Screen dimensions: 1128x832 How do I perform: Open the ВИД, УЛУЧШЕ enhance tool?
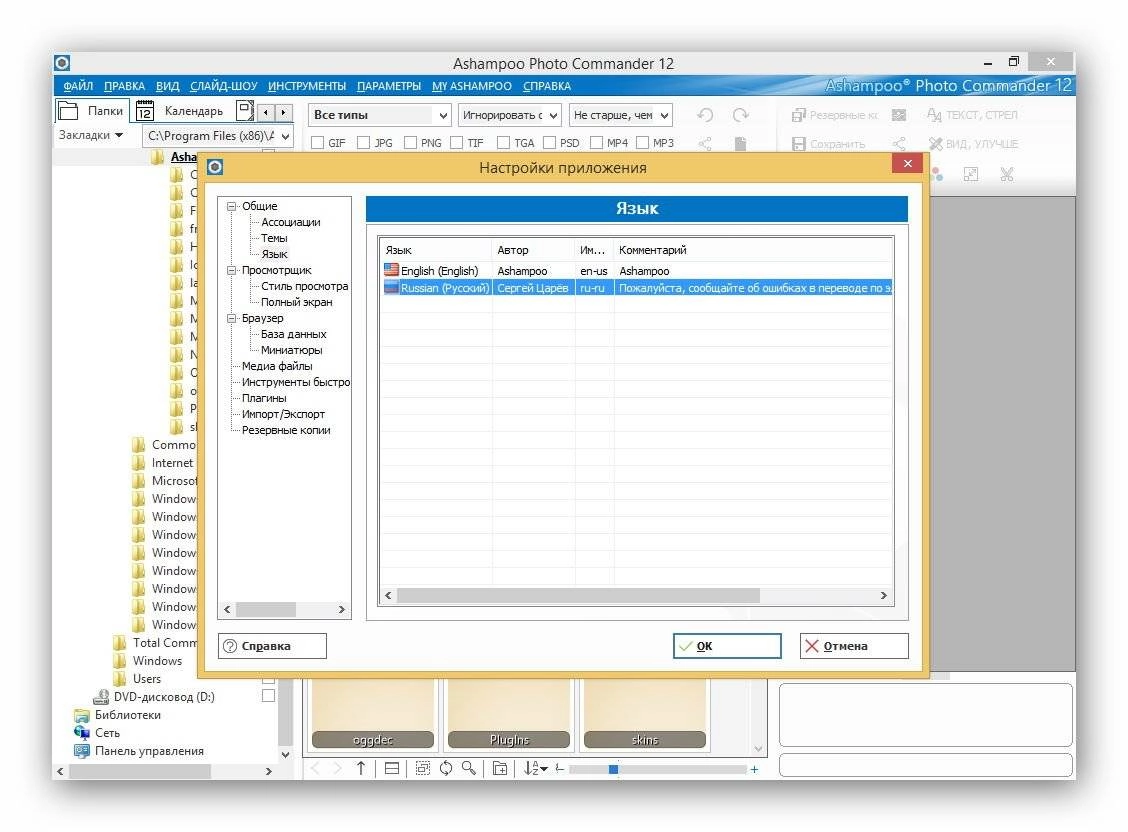pyautogui.click(x=973, y=144)
